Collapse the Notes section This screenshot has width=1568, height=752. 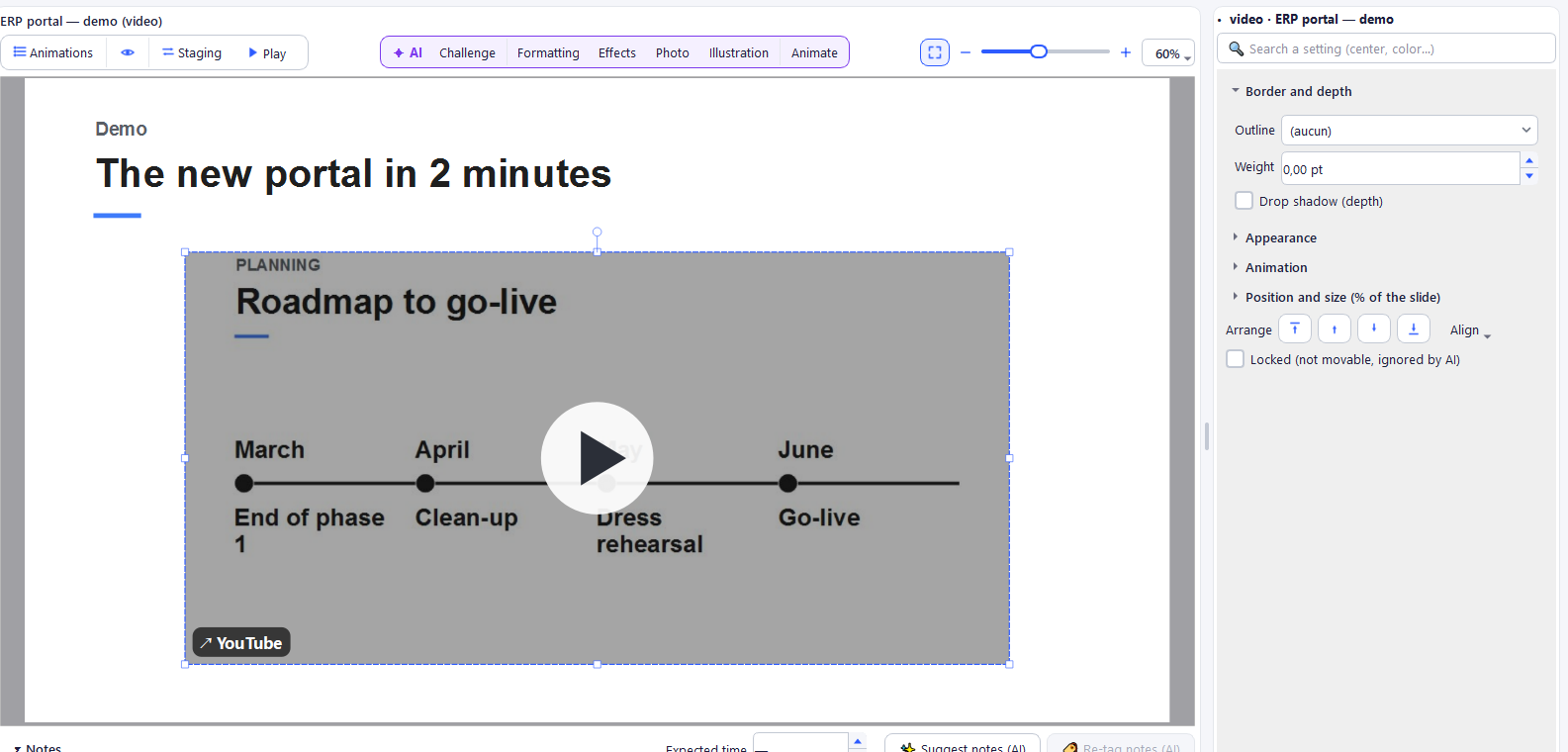pos(38,748)
